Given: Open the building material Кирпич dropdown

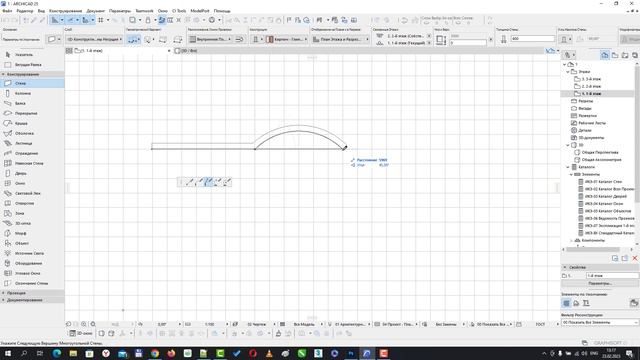Looking at the screenshot, I should coord(287,39).
